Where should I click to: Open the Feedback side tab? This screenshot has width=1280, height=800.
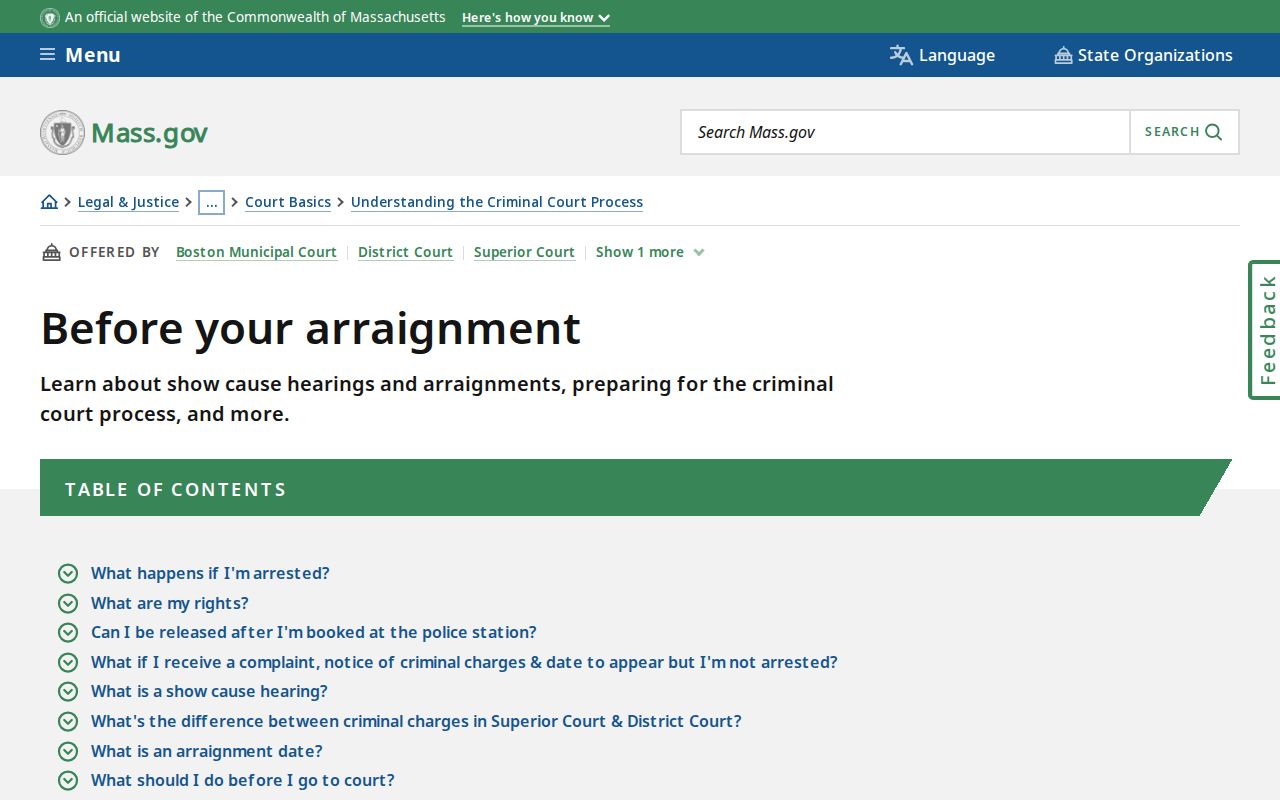(x=1266, y=330)
